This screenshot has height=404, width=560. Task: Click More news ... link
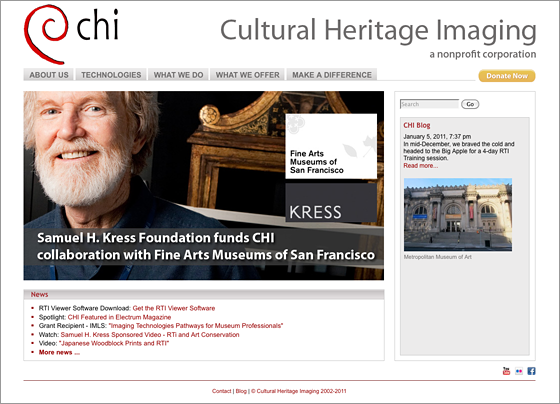[x=59, y=352]
